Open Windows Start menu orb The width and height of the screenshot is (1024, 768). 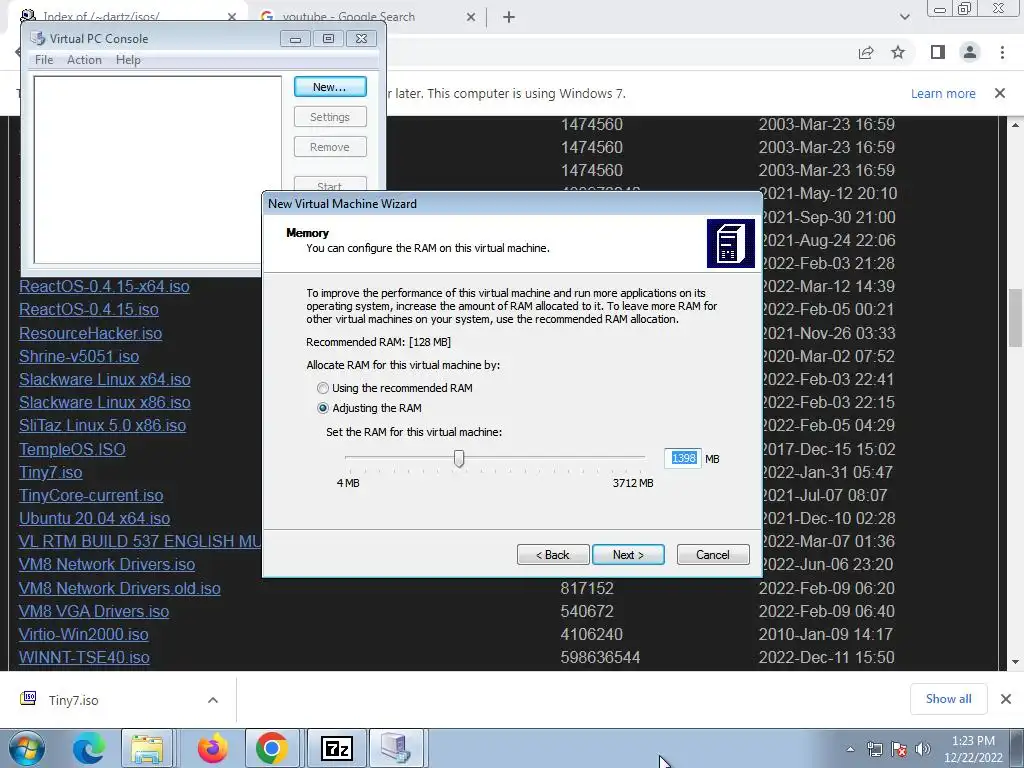pyautogui.click(x=27, y=748)
